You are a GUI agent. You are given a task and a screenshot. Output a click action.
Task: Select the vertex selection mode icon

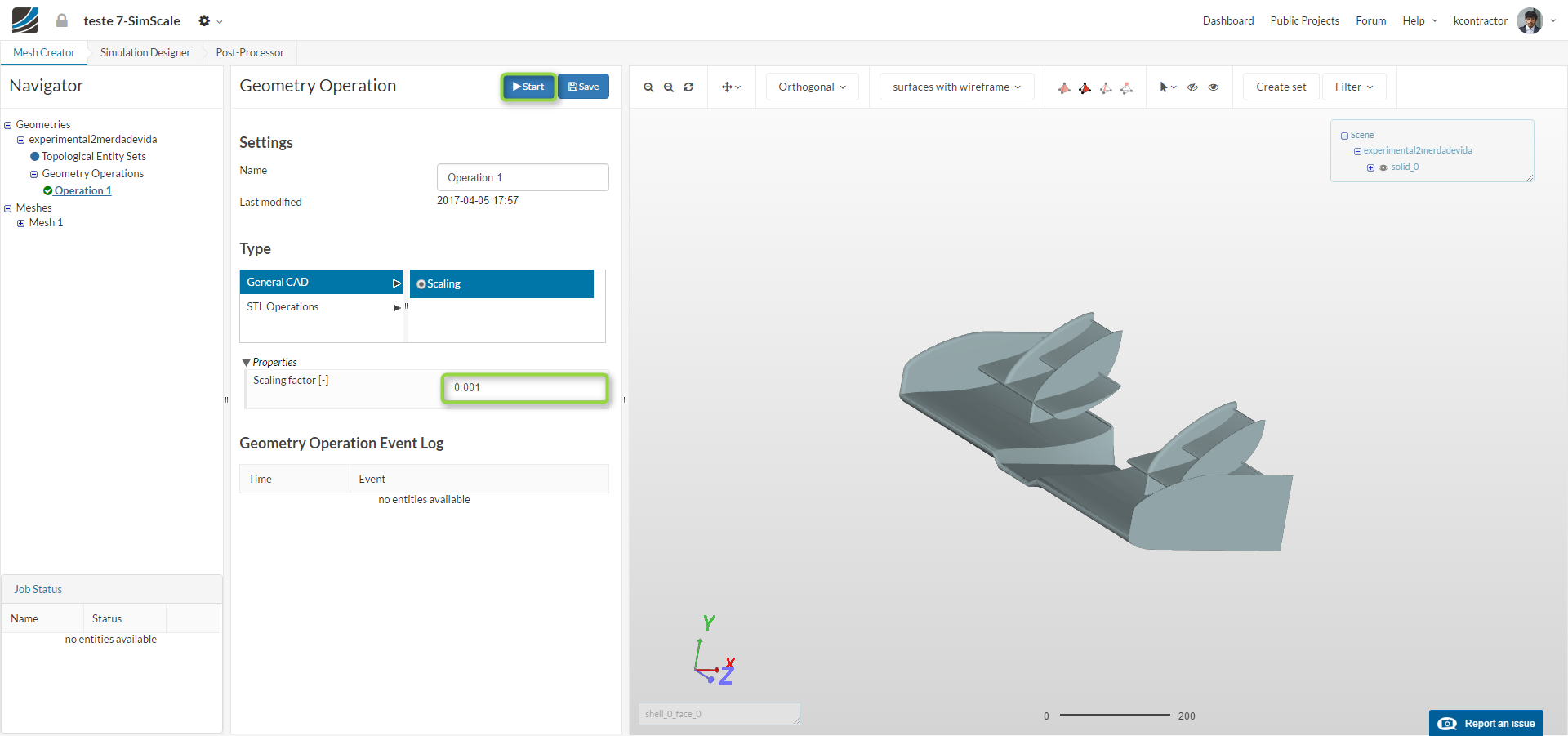pos(1126,88)
